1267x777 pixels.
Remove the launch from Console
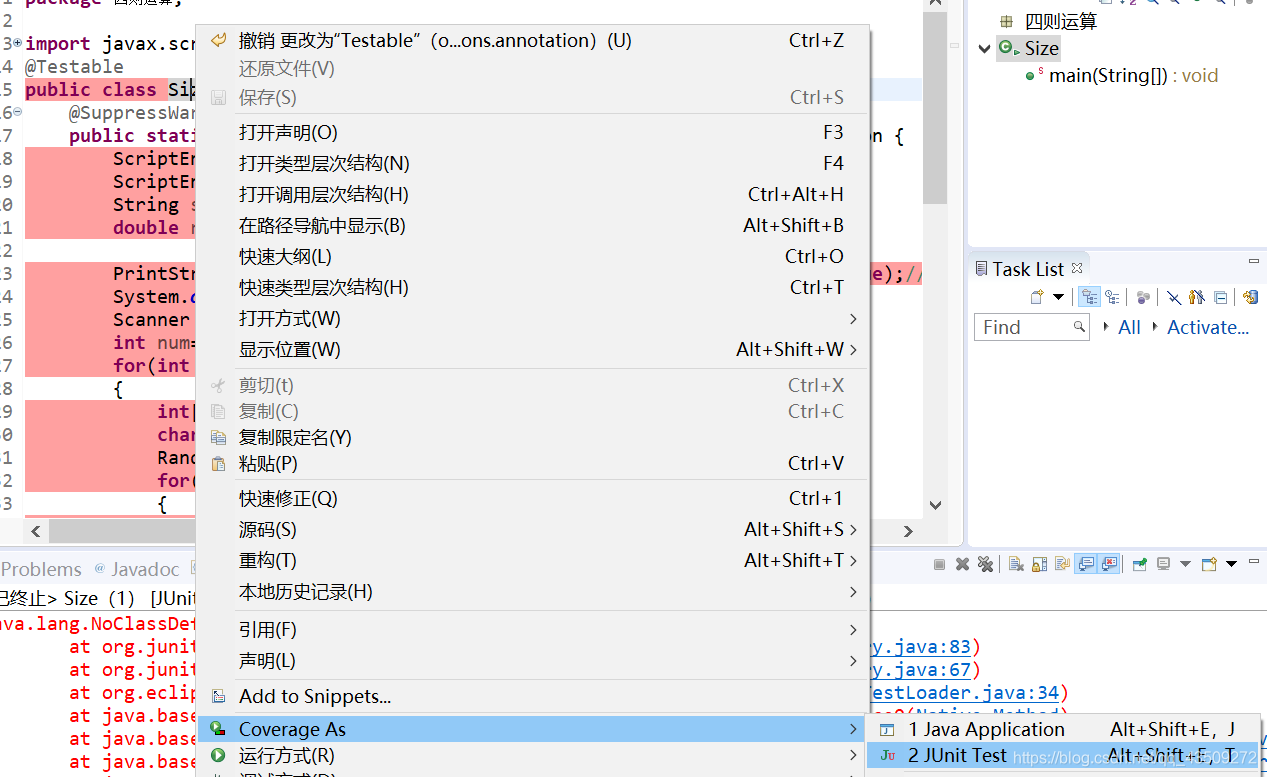point(962,564)
